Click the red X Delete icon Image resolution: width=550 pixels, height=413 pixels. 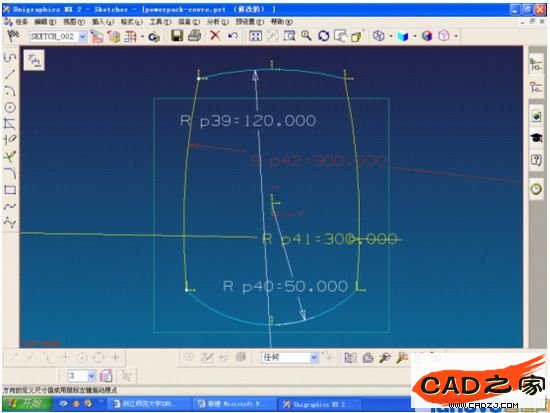[215, 36]
